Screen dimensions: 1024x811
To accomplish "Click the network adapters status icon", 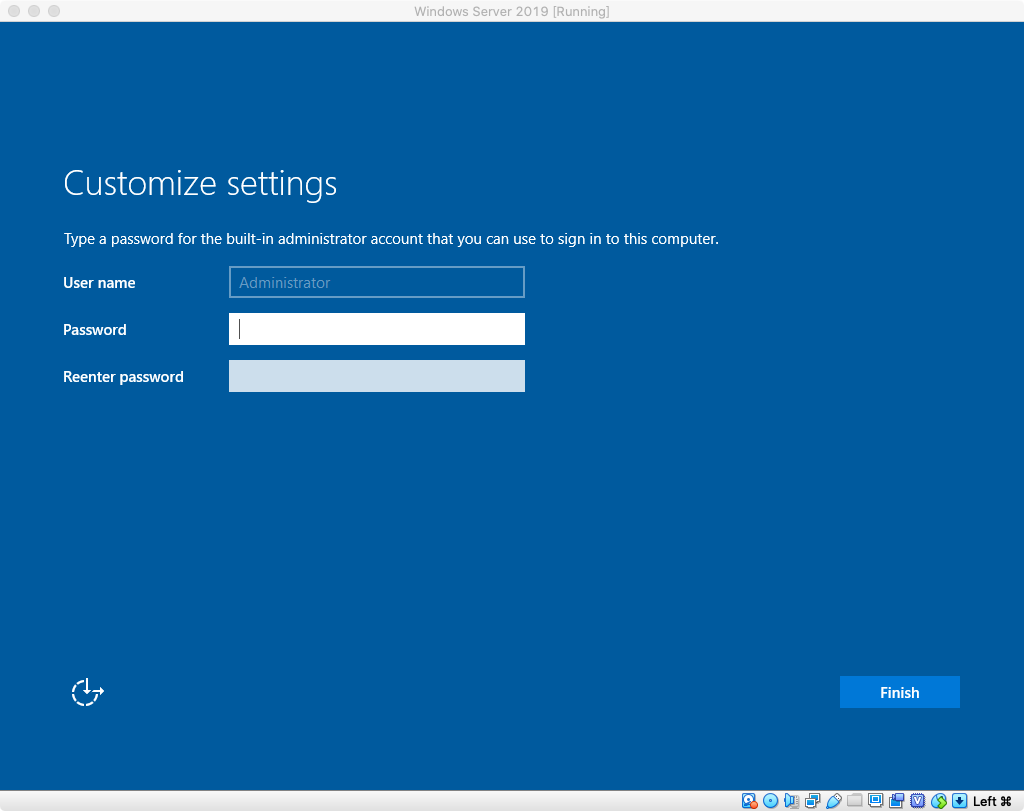I will coord(812,801).
